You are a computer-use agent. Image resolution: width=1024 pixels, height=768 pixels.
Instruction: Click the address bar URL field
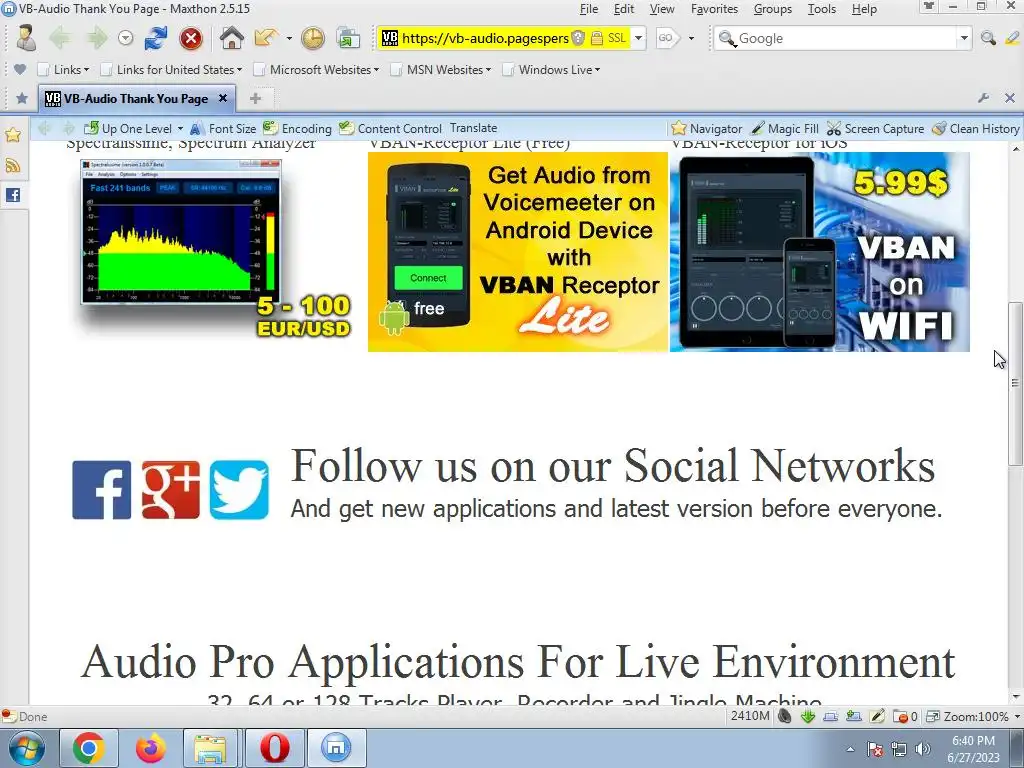coord(485,38)
